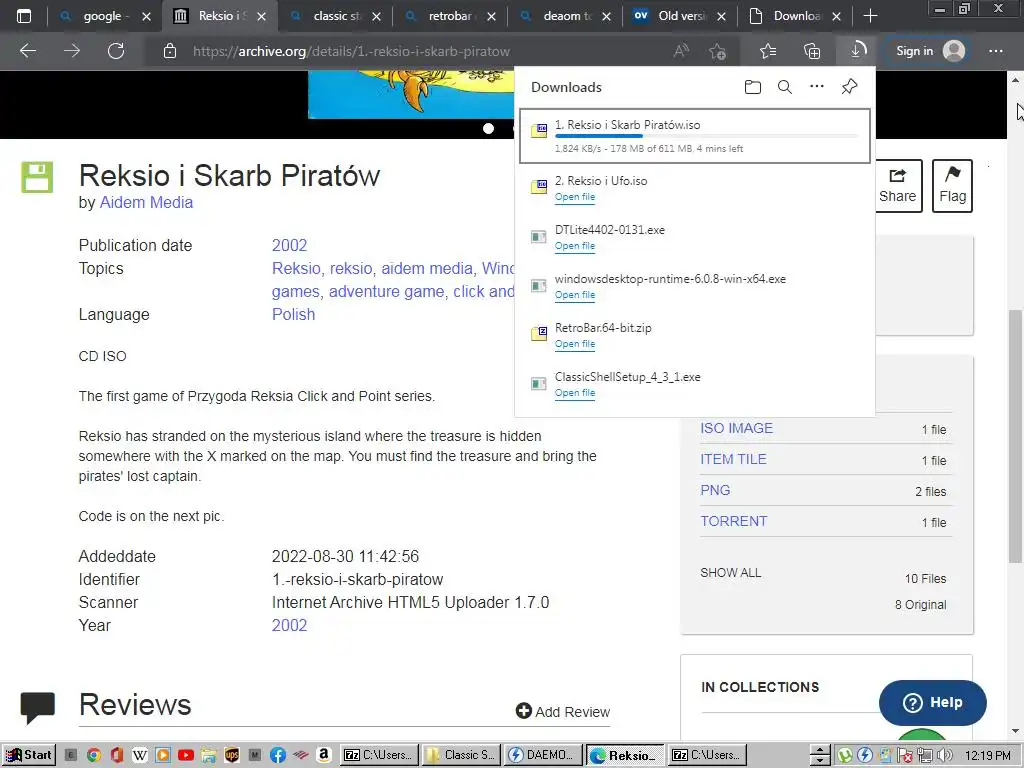Launch YouTube from taskbar quick launch
The height and width of the screenshot is (768, 1024).
(x=185, y=756)
